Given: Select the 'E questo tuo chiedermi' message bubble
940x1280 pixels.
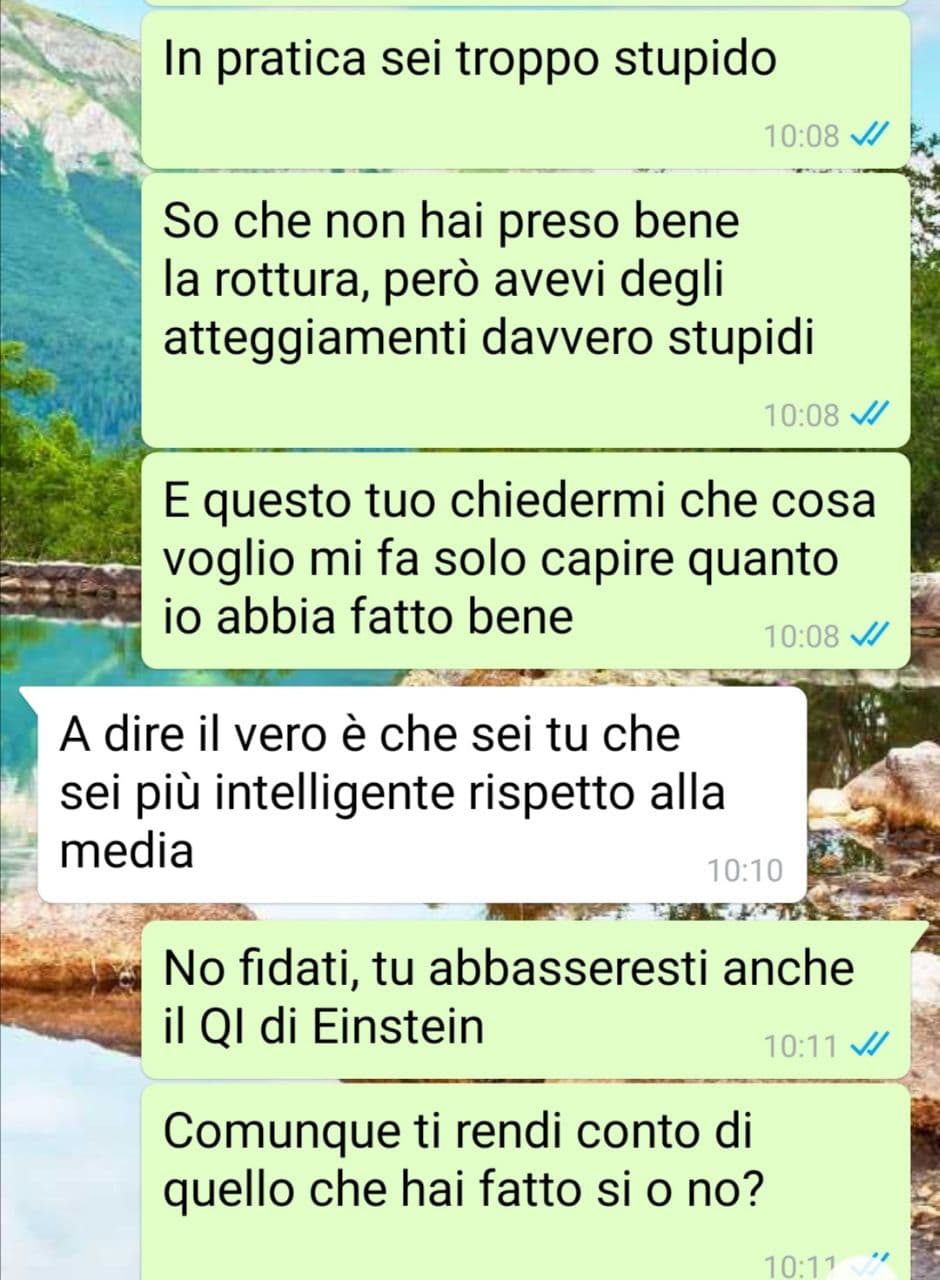Looking at the screenshot, I should [x=526, y=561].
